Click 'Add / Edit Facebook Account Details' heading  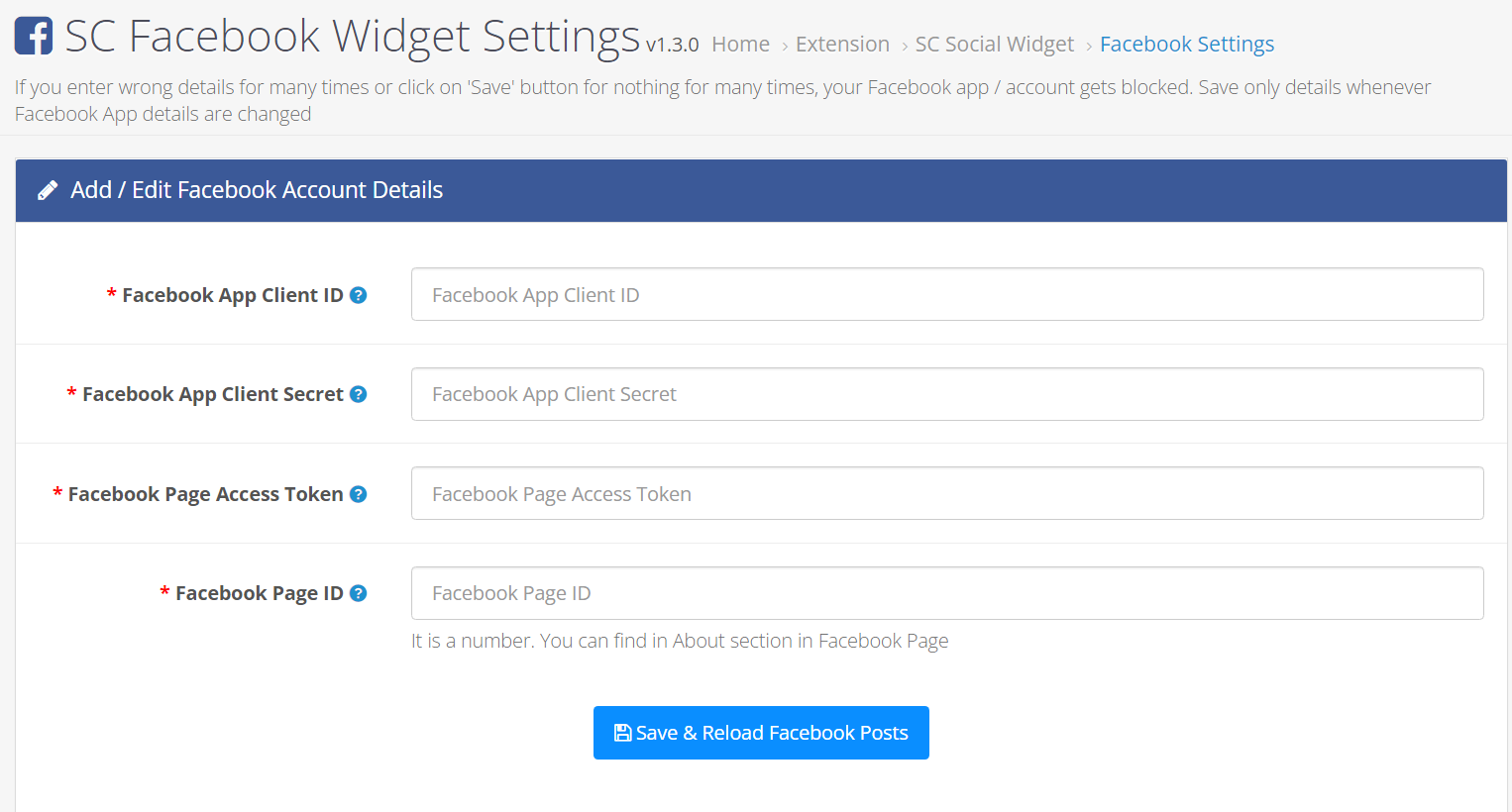[x=257, y=190]
